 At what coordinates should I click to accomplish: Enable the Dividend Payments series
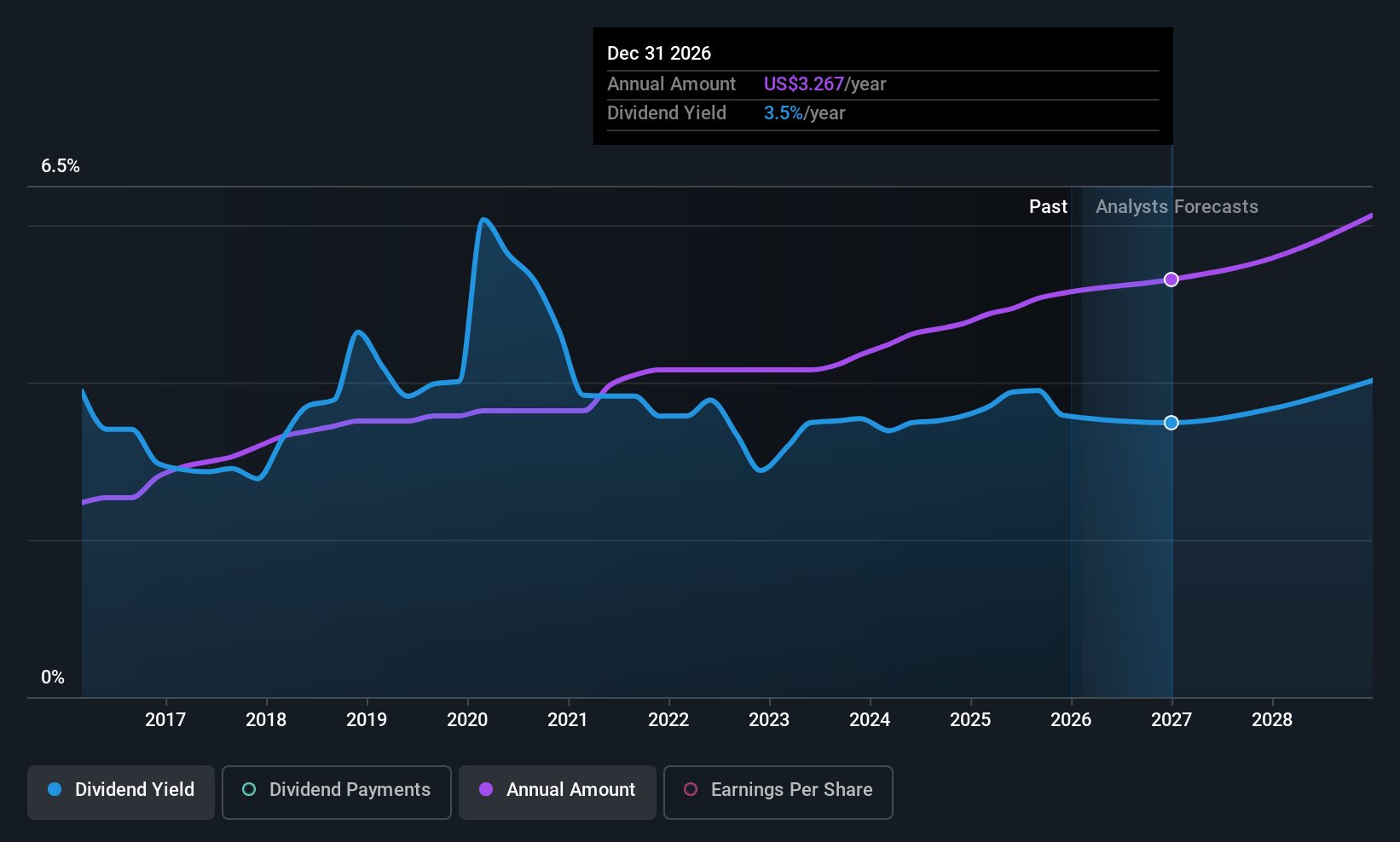click(337, 792)
